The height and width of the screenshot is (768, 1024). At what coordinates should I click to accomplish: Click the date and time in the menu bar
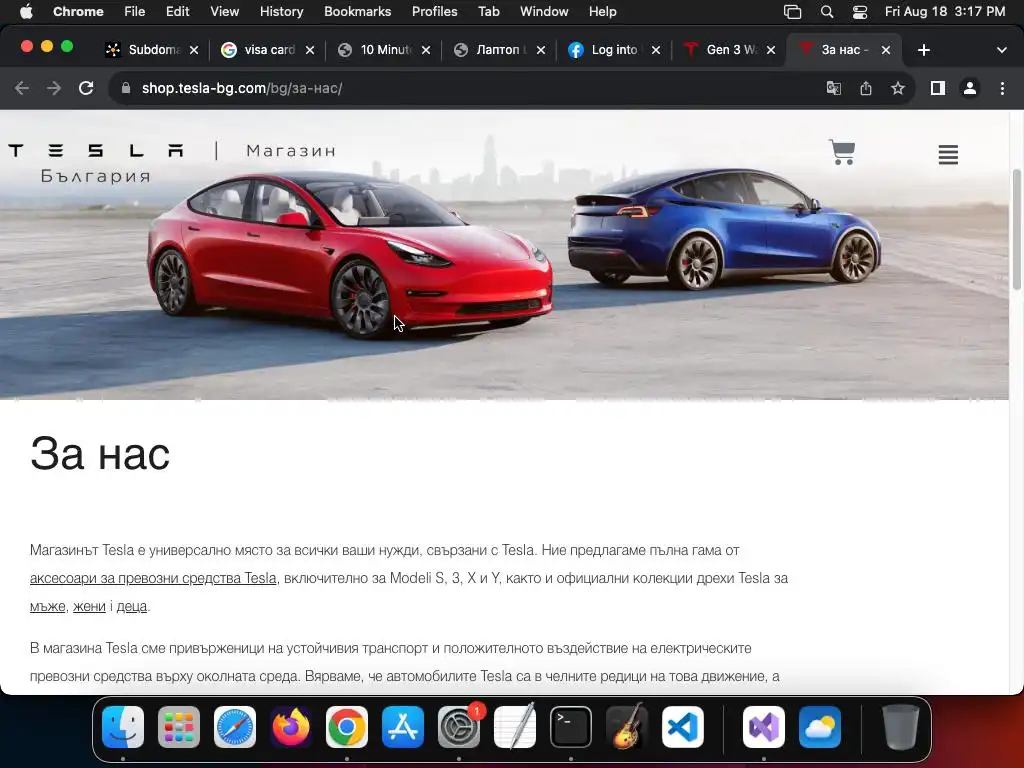point(945,12)
